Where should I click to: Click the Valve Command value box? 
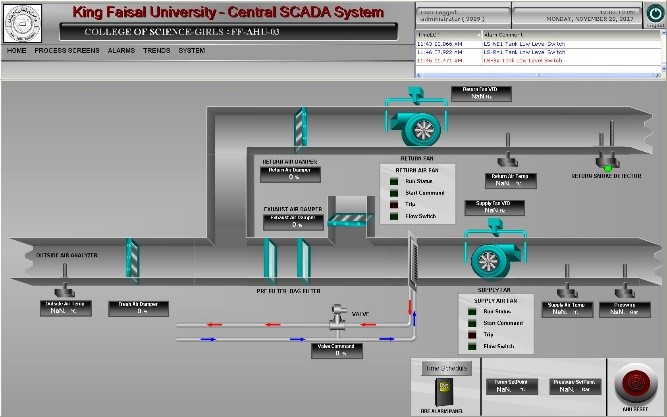(x=336, y=350)
